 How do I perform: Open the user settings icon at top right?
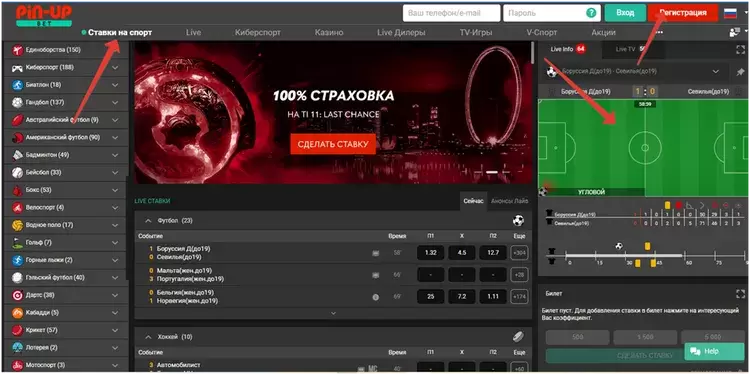734,33
